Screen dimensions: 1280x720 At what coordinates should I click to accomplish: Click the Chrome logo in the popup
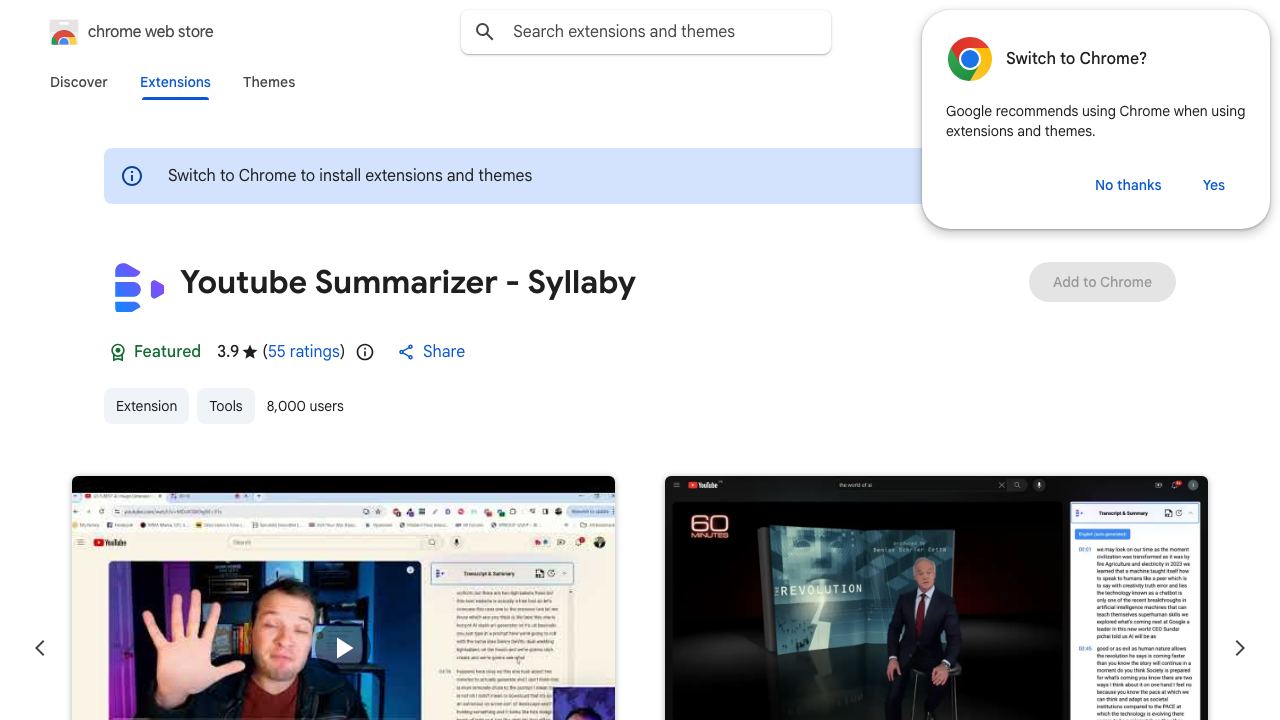(970, 59)
